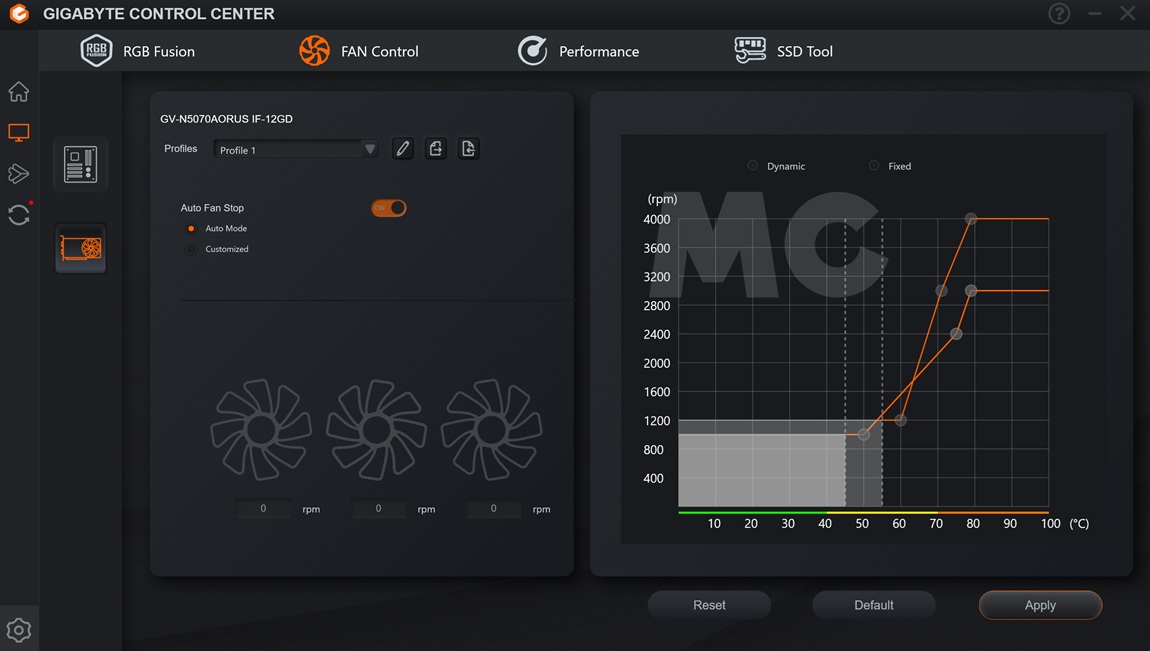The image size is (1150, 651).
Task: Open the settings gear icon
Action: pos(18,630)
